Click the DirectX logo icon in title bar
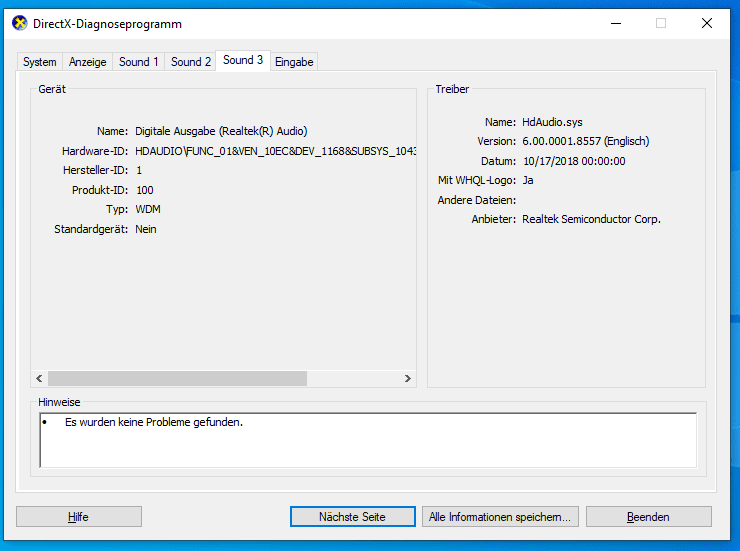This screenshot has height=551, width=740. coord(20,23)
